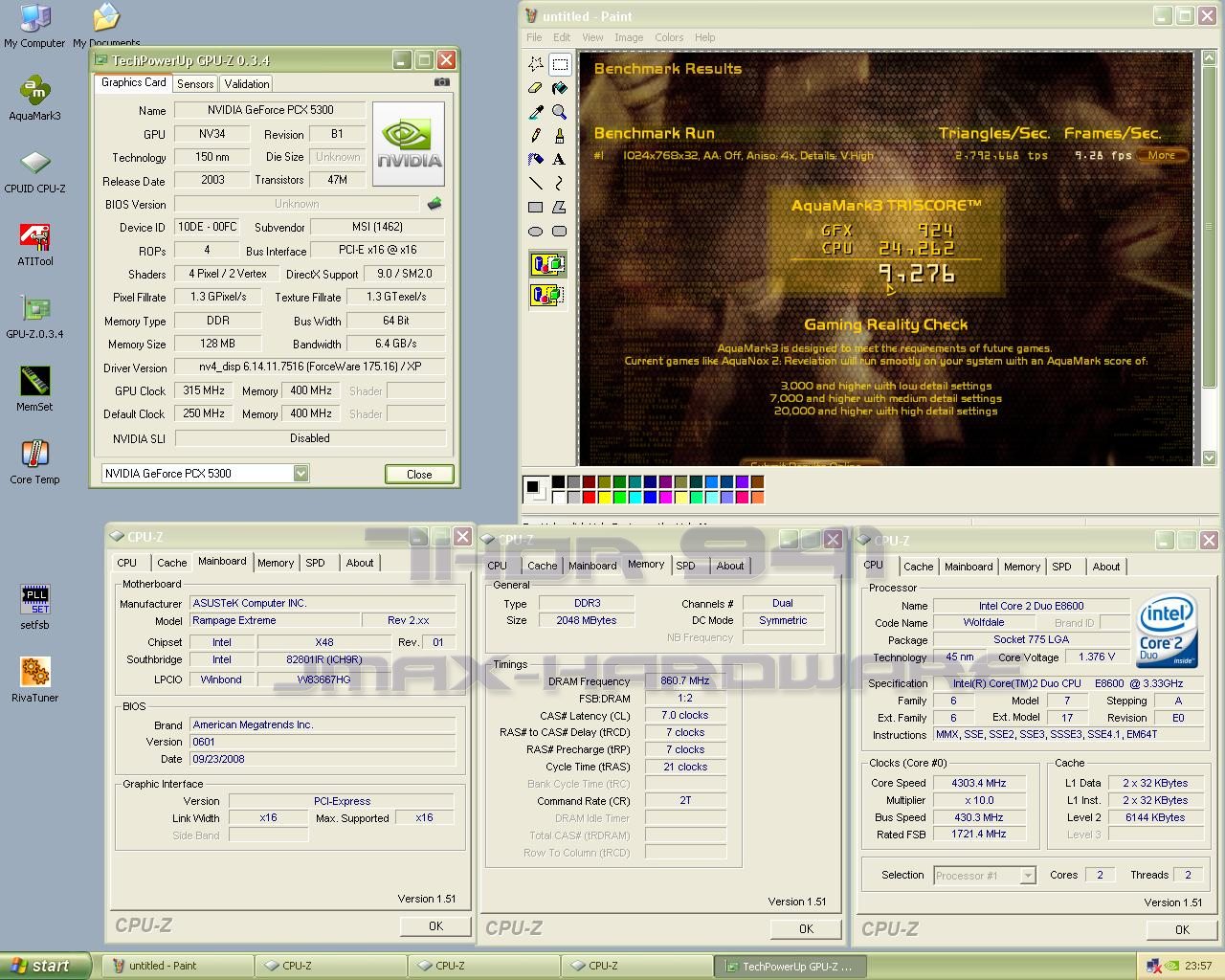Viewport: 1225px width, 980px height.
Task: Select the setfsb desktop icon
Action: [34, 608]
